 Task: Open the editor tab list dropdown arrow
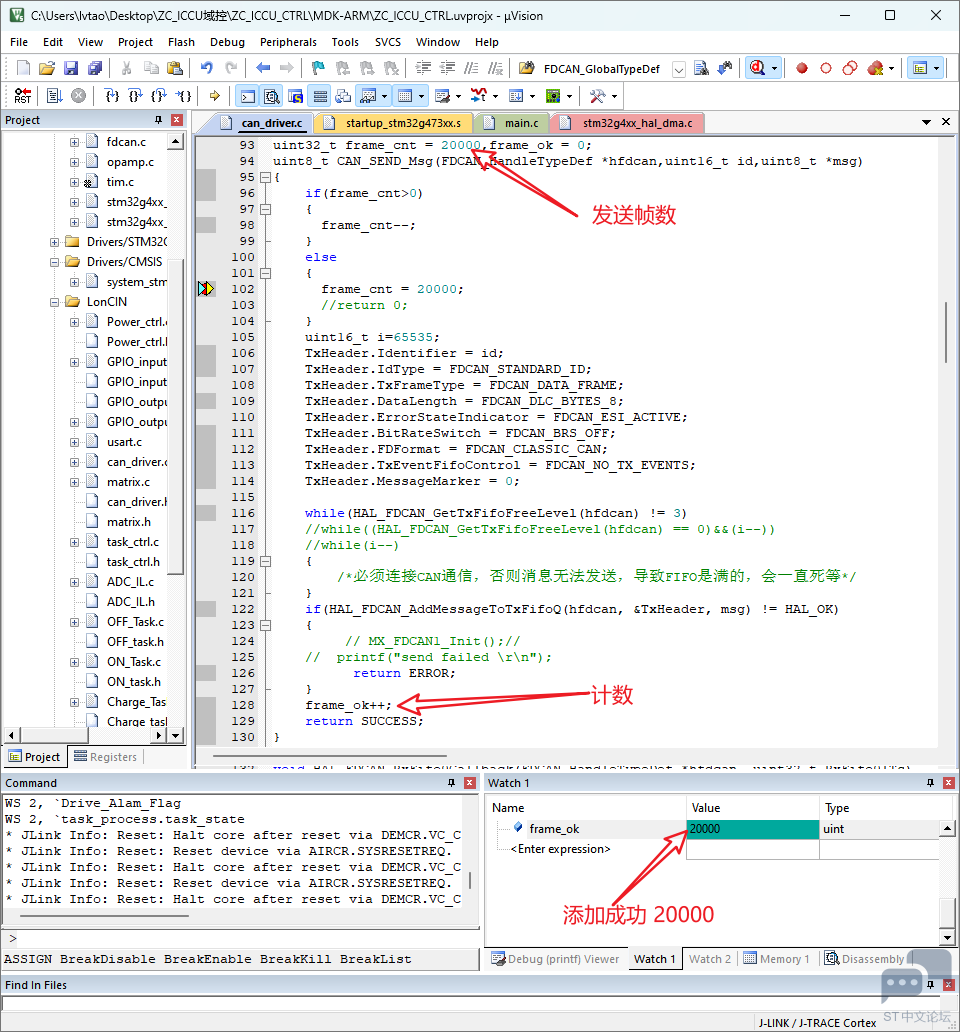pyautogui.click(x=926, y=122)
